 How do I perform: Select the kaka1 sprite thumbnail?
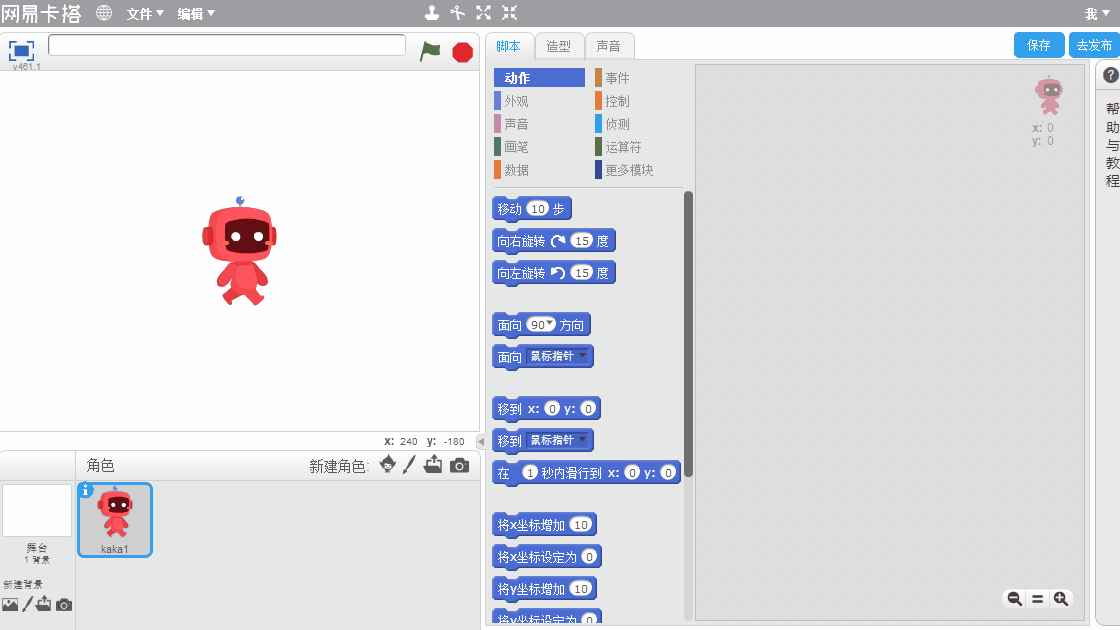click(115, 519)
